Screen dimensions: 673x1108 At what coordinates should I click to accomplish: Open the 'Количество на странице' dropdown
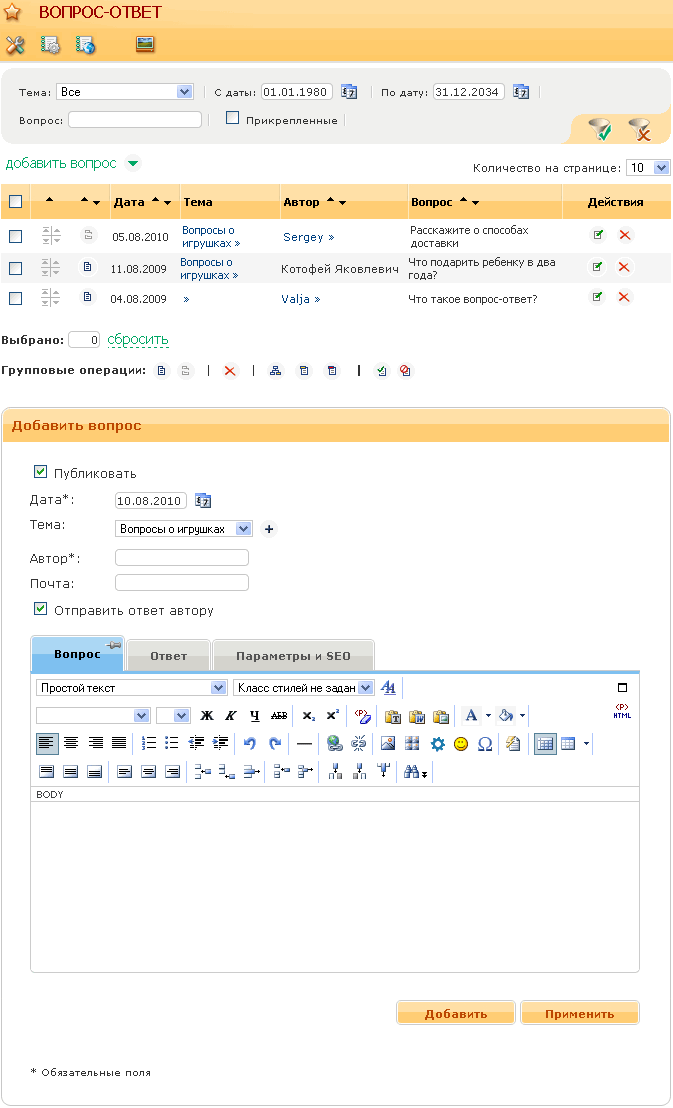(x=647, y=168)
